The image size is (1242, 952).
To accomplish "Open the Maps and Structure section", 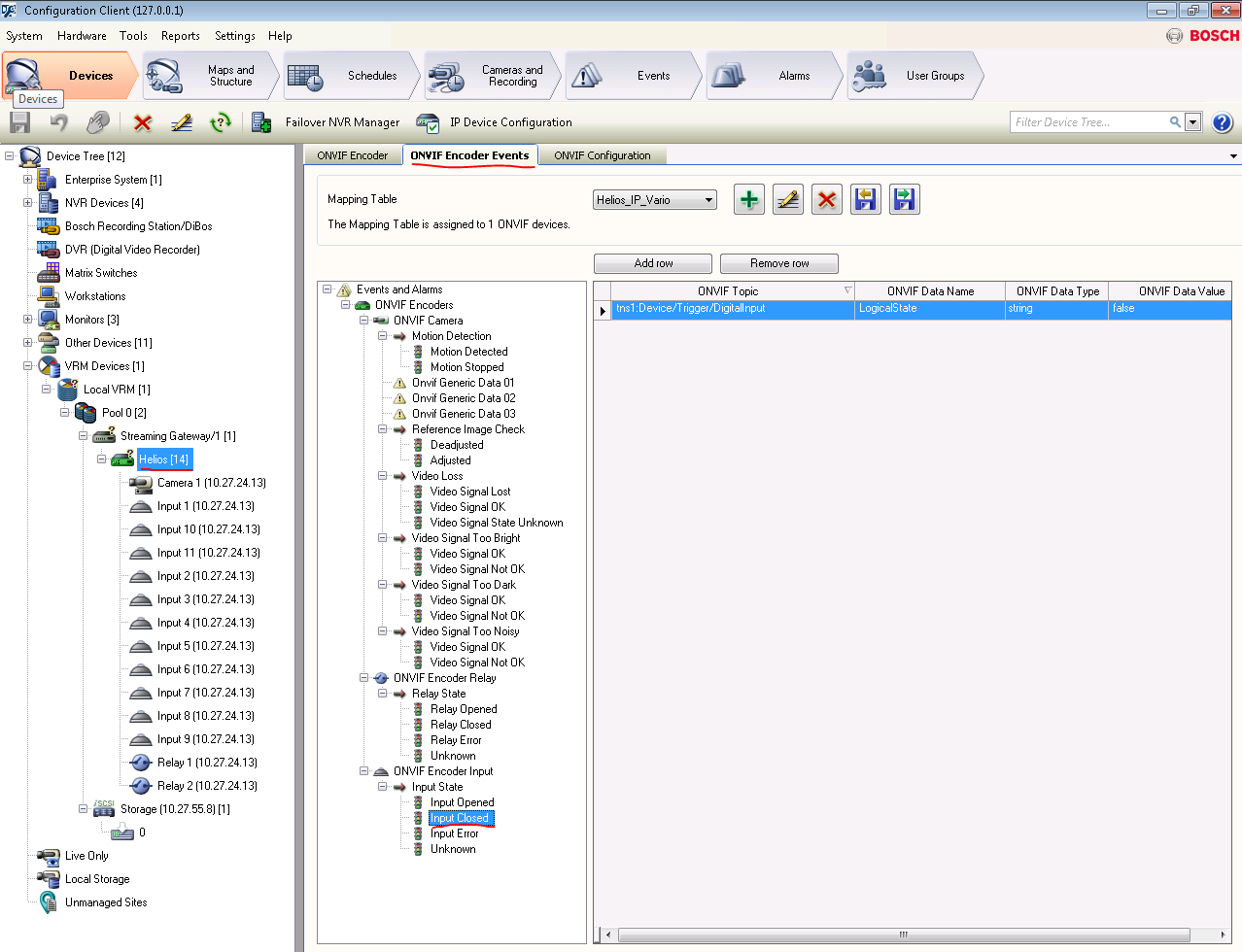I will [212, 76].
